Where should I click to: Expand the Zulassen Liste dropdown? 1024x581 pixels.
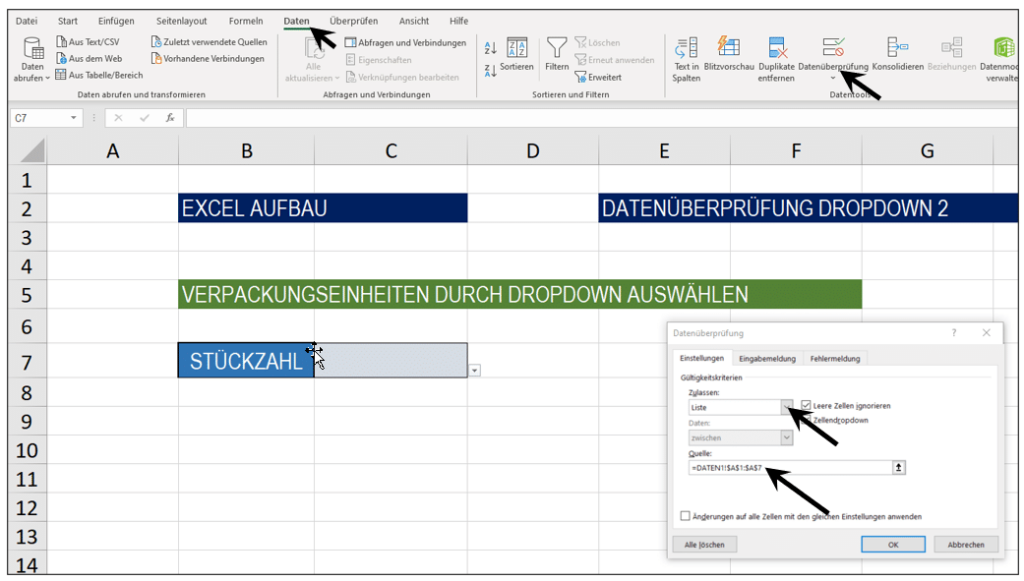tap(786, 407)
